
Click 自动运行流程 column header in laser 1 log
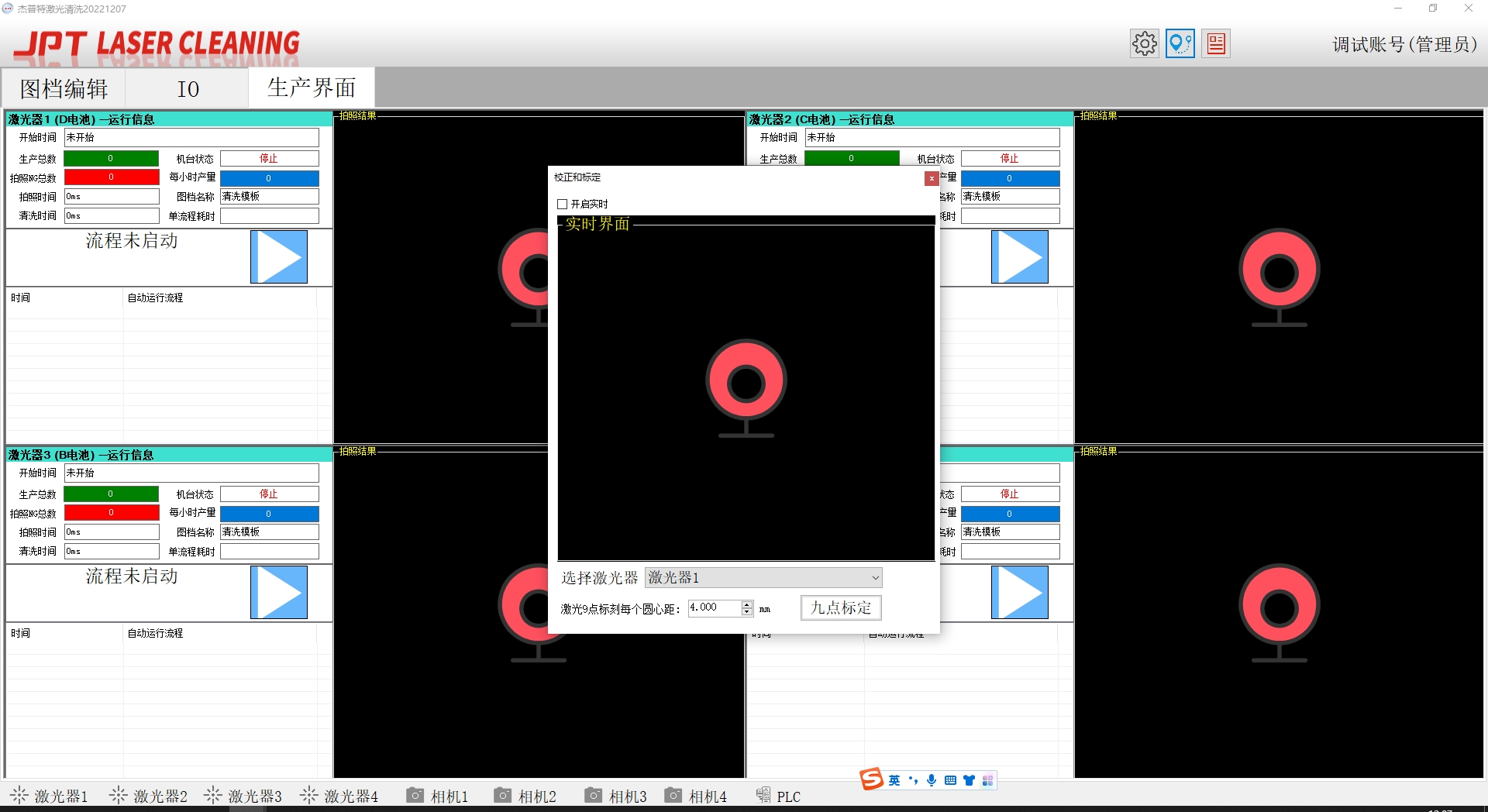click(x=155, y=298)
